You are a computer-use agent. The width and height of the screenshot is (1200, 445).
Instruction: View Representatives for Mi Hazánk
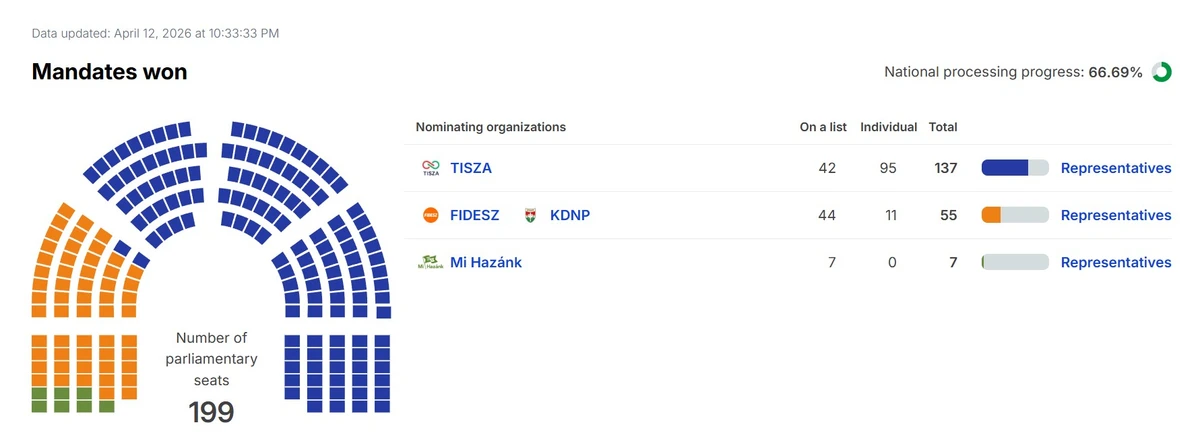[x=1115, y=262]
